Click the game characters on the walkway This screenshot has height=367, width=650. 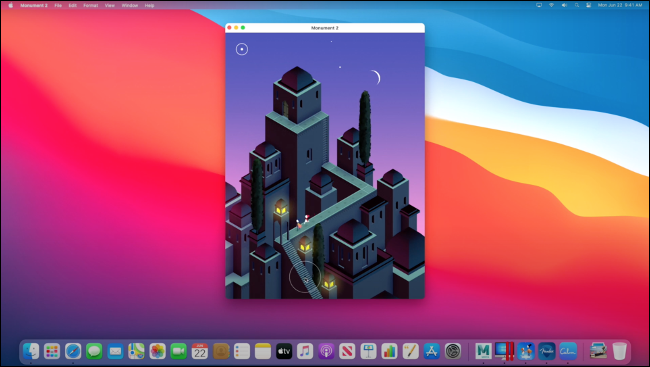302,221
